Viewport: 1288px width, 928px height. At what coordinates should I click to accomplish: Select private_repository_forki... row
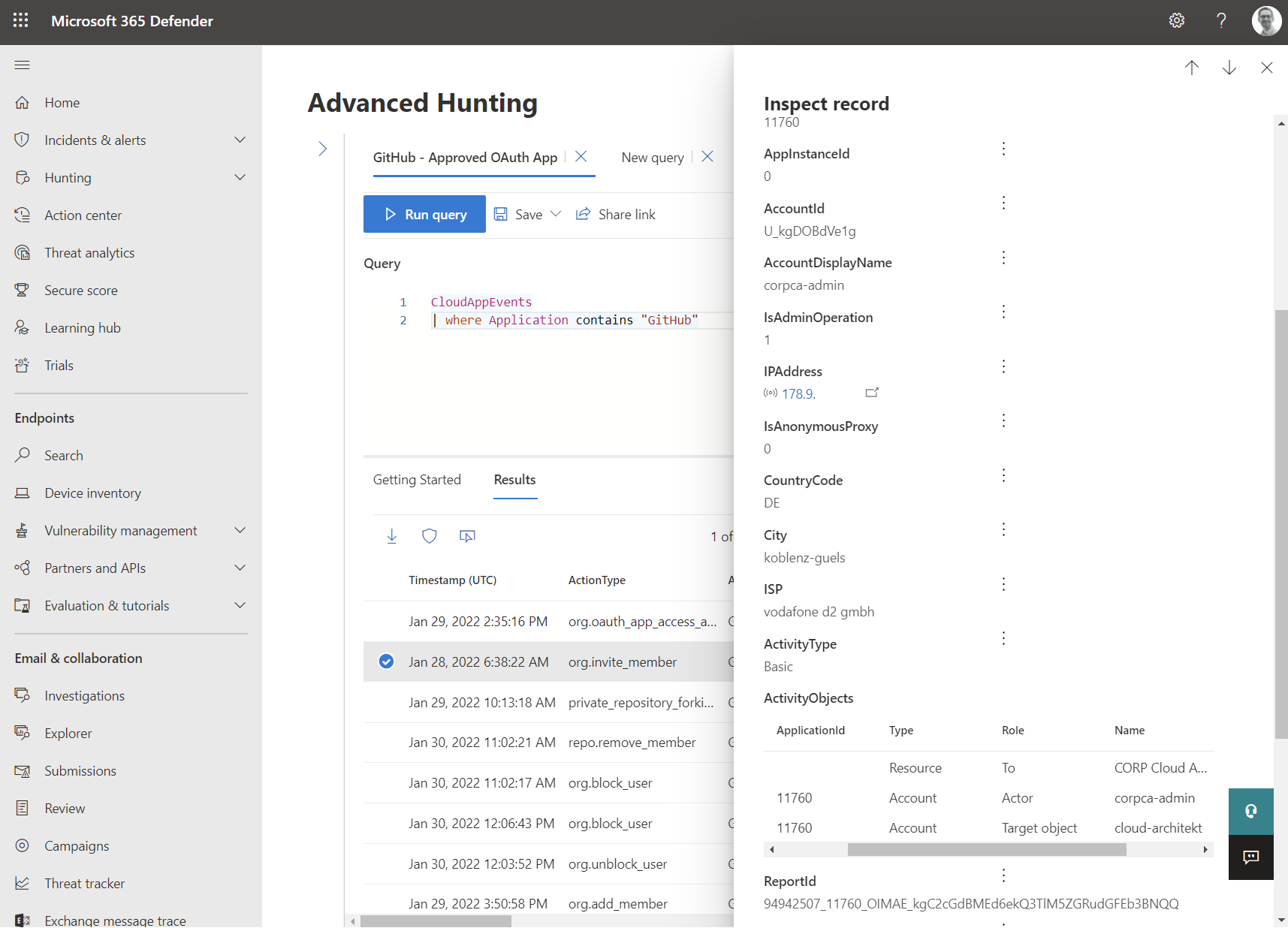[x=548, y=703]
